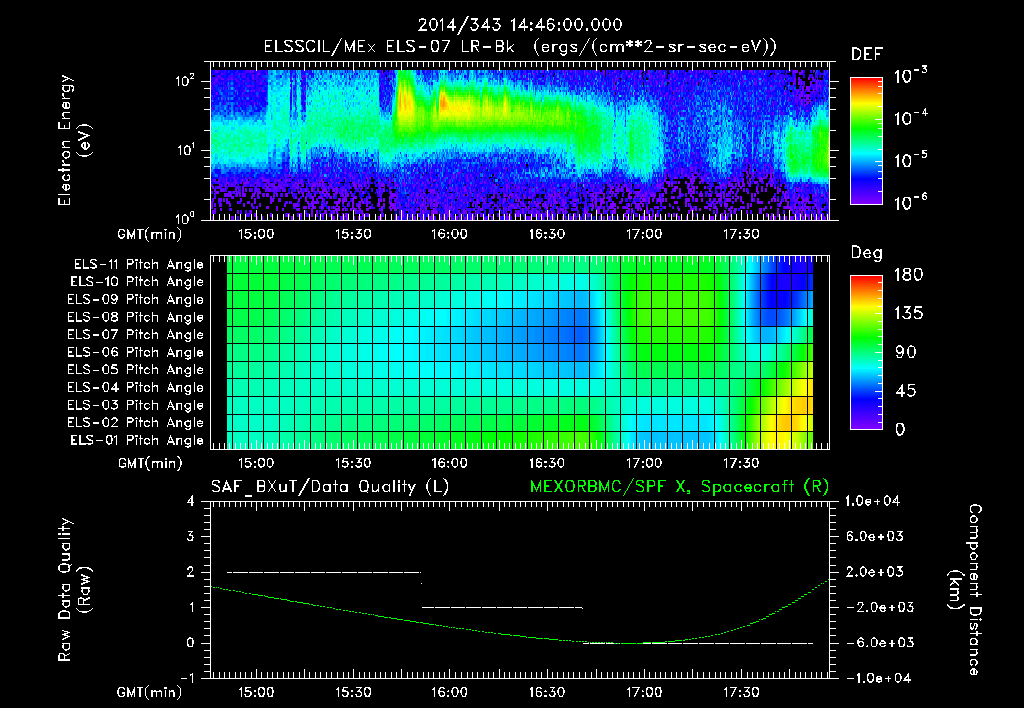Click the white data quality line at level 2
This screenshot has height=708, width=1024.
click(323, 572)
